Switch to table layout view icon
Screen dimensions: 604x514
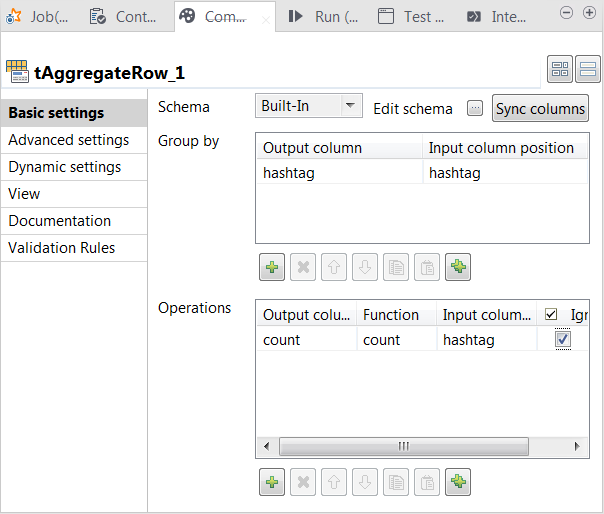pos(560,70)
